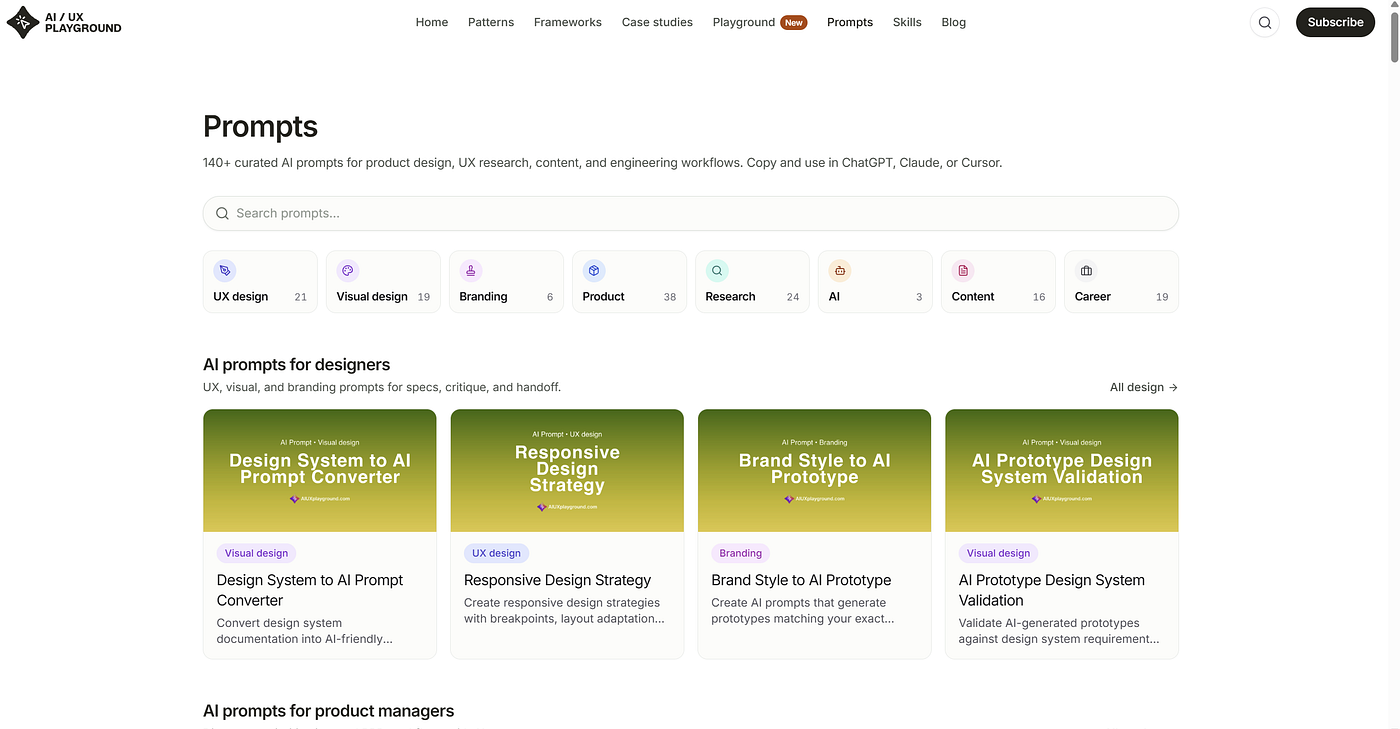This screenshot has width=1400, height=729.
Task: Open Brand Style to AI Prototype thumbnail
Action: coord(814,470)
